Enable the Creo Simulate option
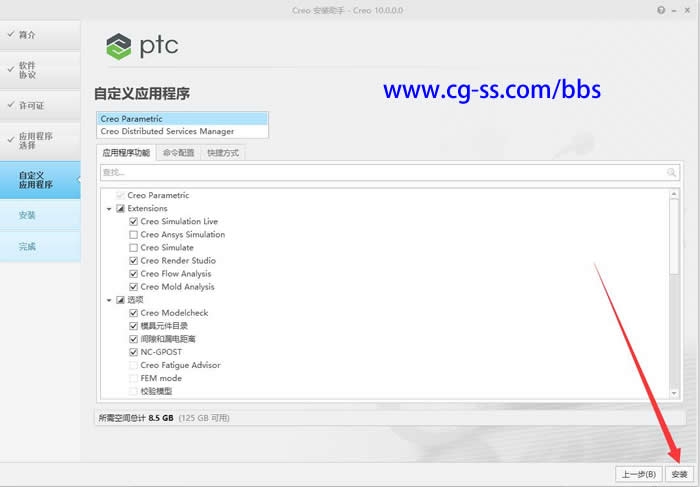Viewport: 700px width, 487px height. tap(134, 248)
